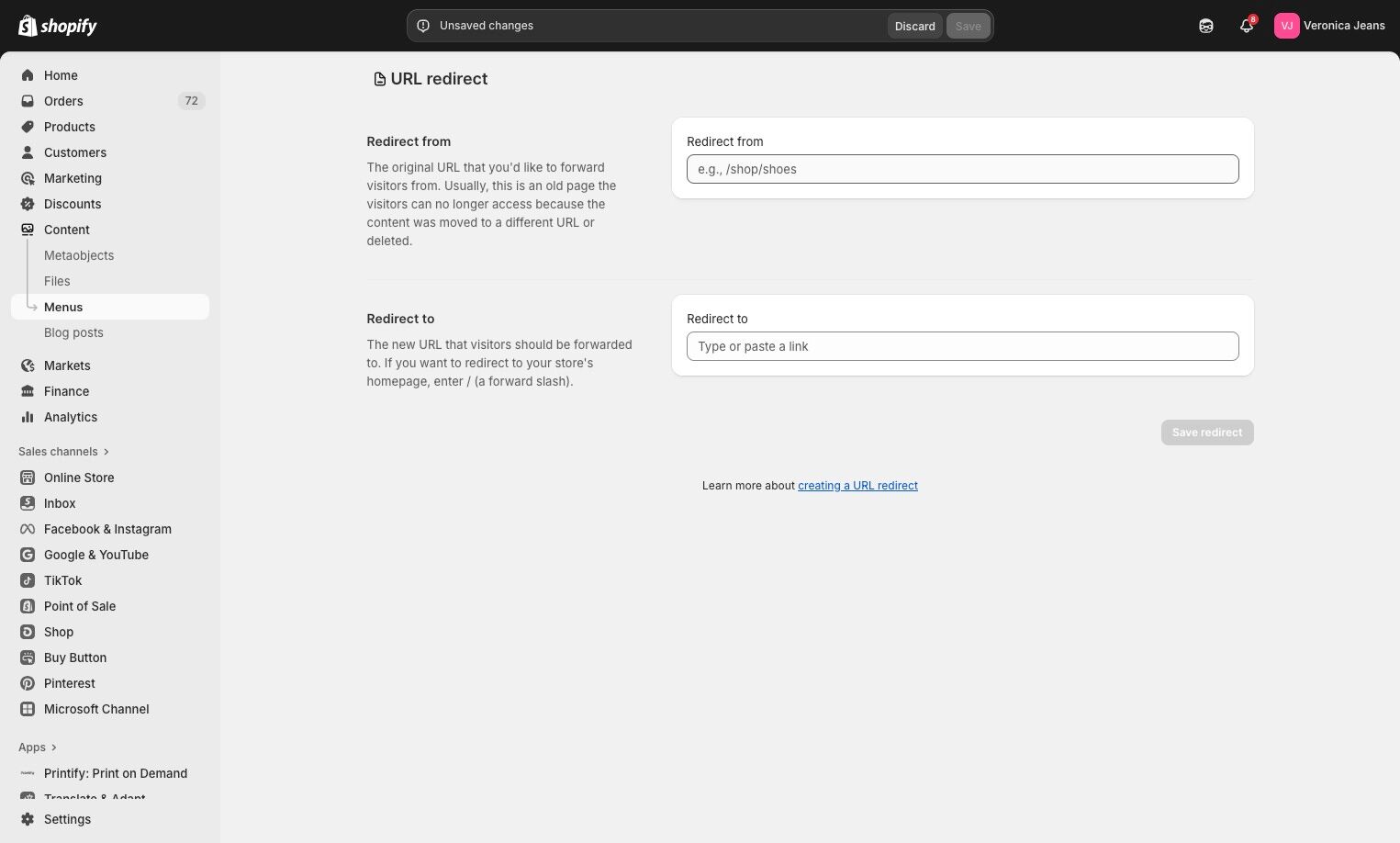Image resolution: width=1400 pixels, height=843 pixels.
Task: Go to Orders in sidebar
Action: 63,101
